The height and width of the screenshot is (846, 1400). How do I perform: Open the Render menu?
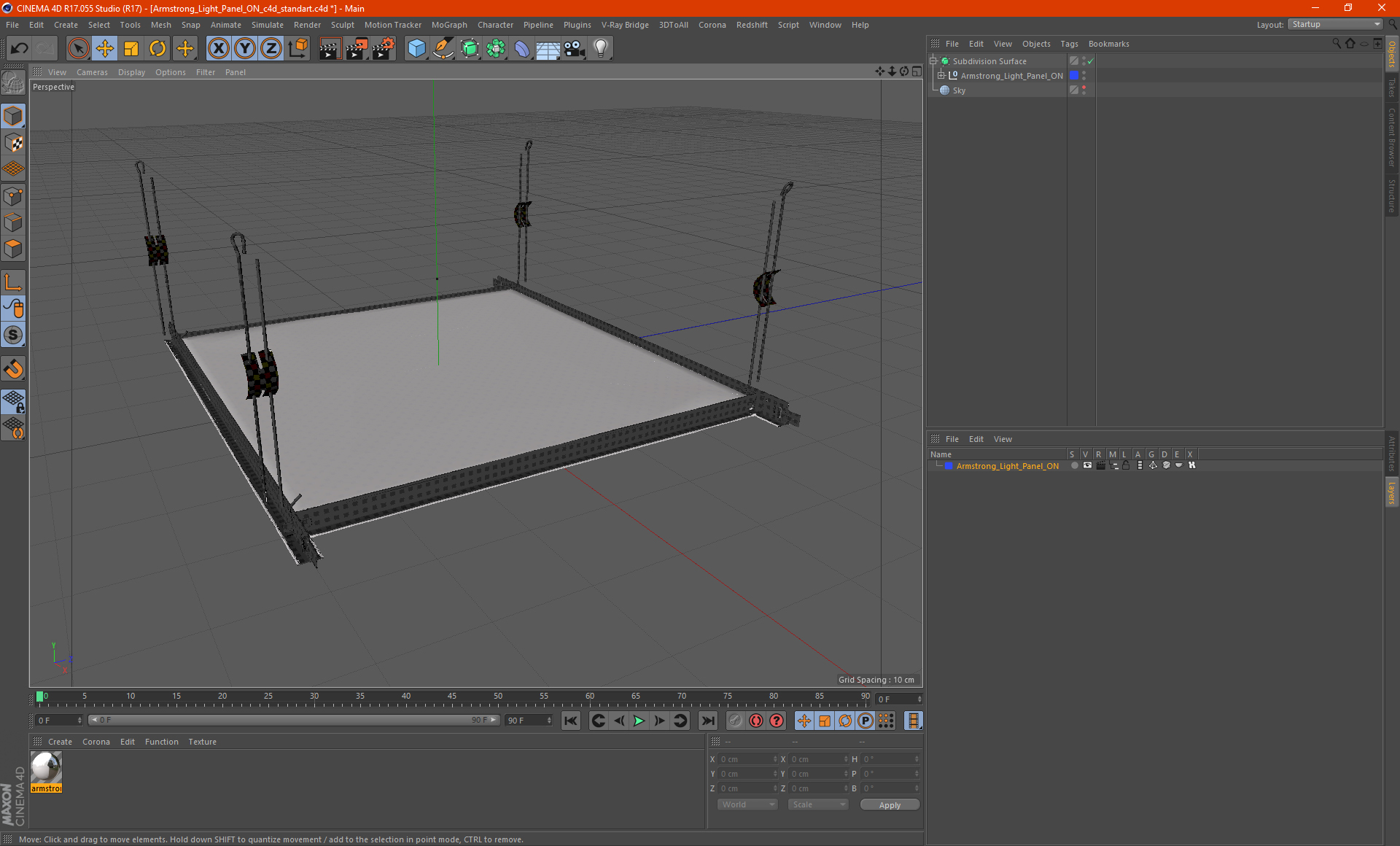click(x=307, y=25)
